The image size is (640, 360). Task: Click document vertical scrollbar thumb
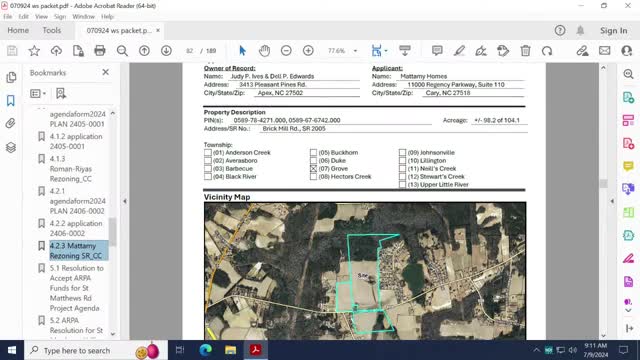click(x=603, y=184)
